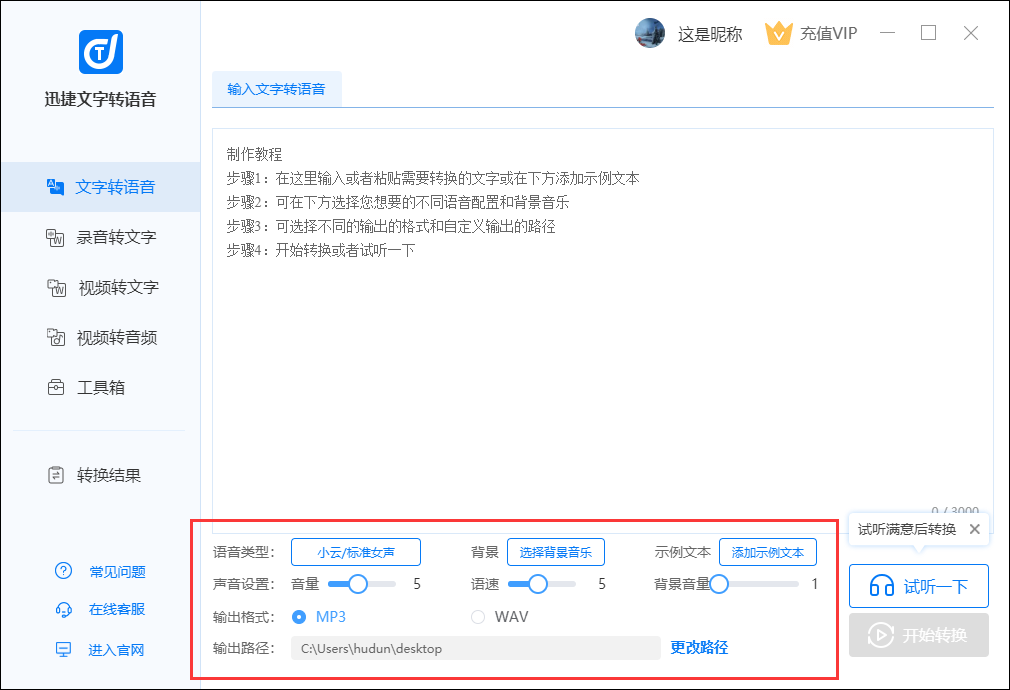Click the 充值VIP crown icon
The height and width of the screenshot is (690, 1010).
click(779, 33)
